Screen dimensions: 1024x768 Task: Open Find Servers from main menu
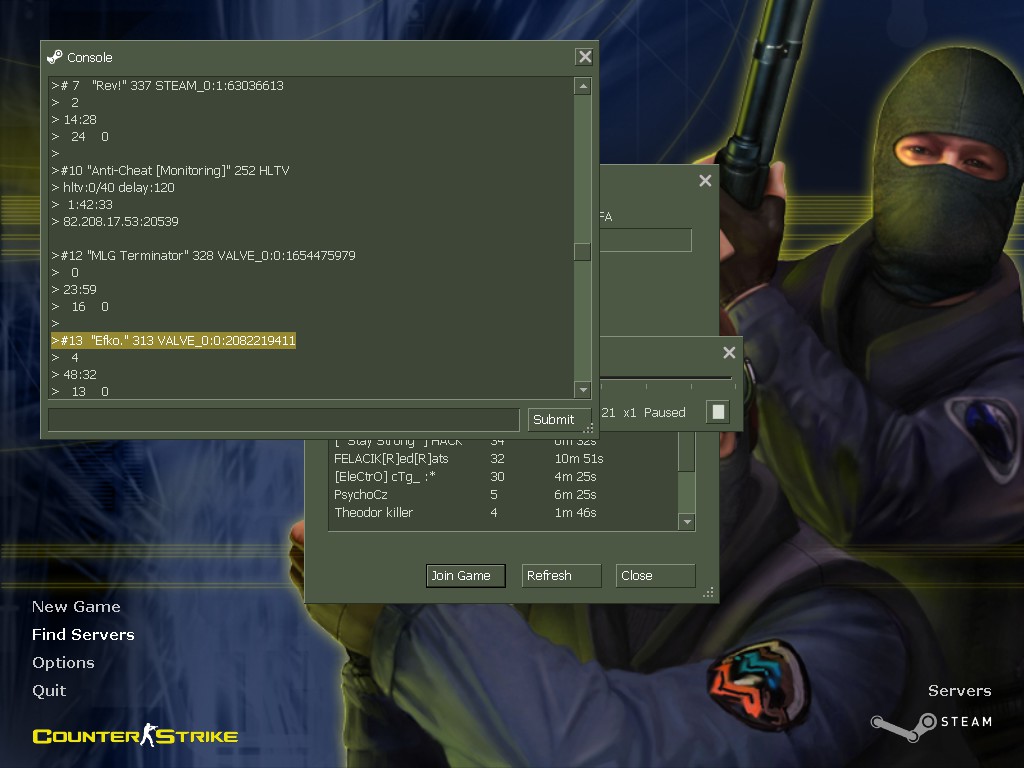point(84,635)
